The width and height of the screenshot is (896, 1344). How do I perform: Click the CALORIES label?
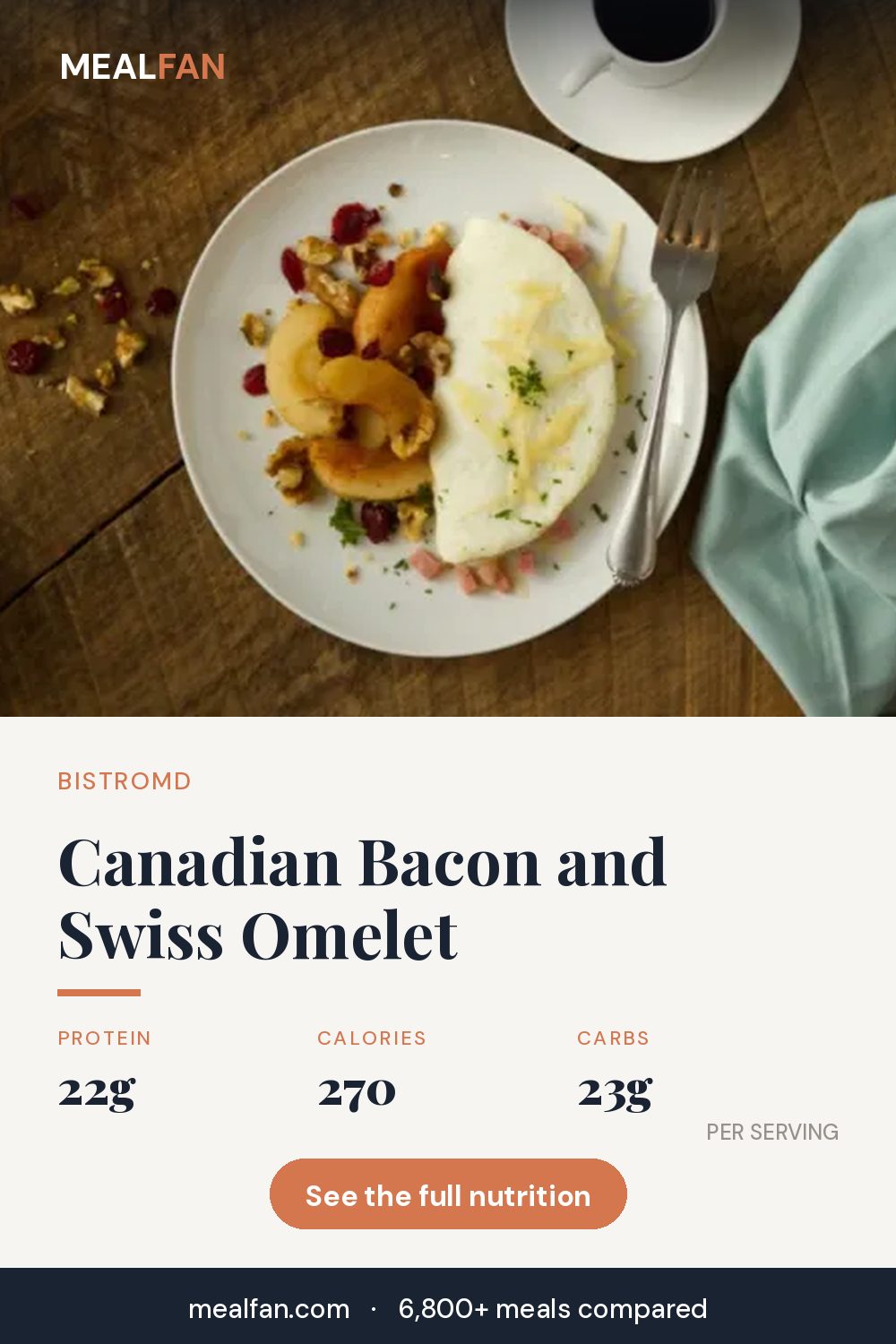372,1038
